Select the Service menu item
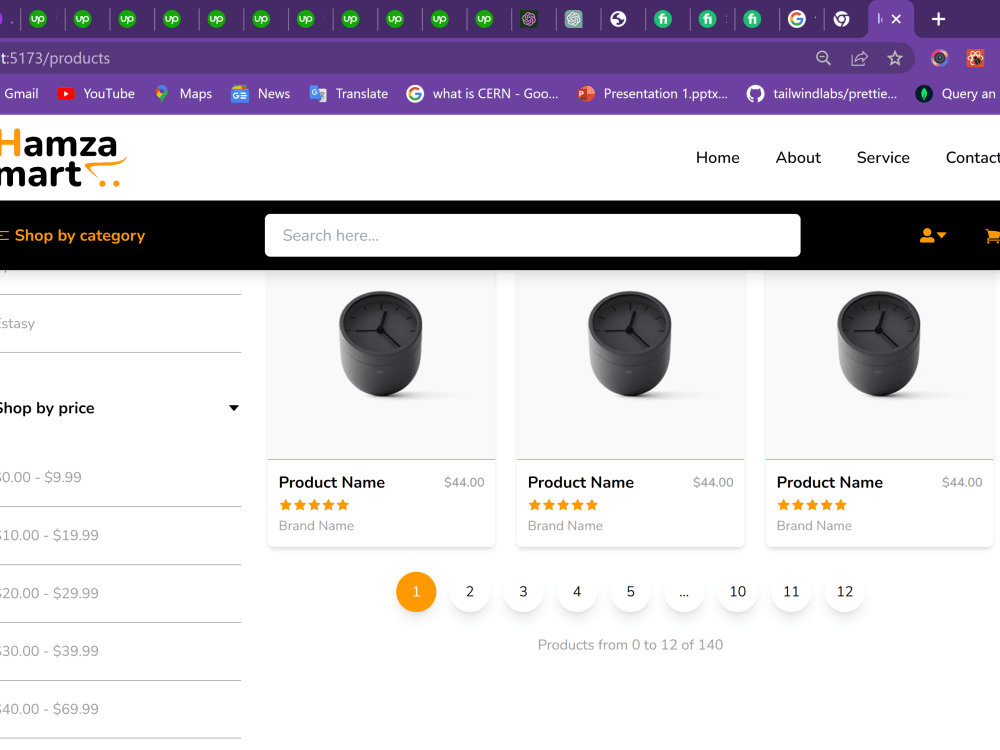 (x=883, y=157)
